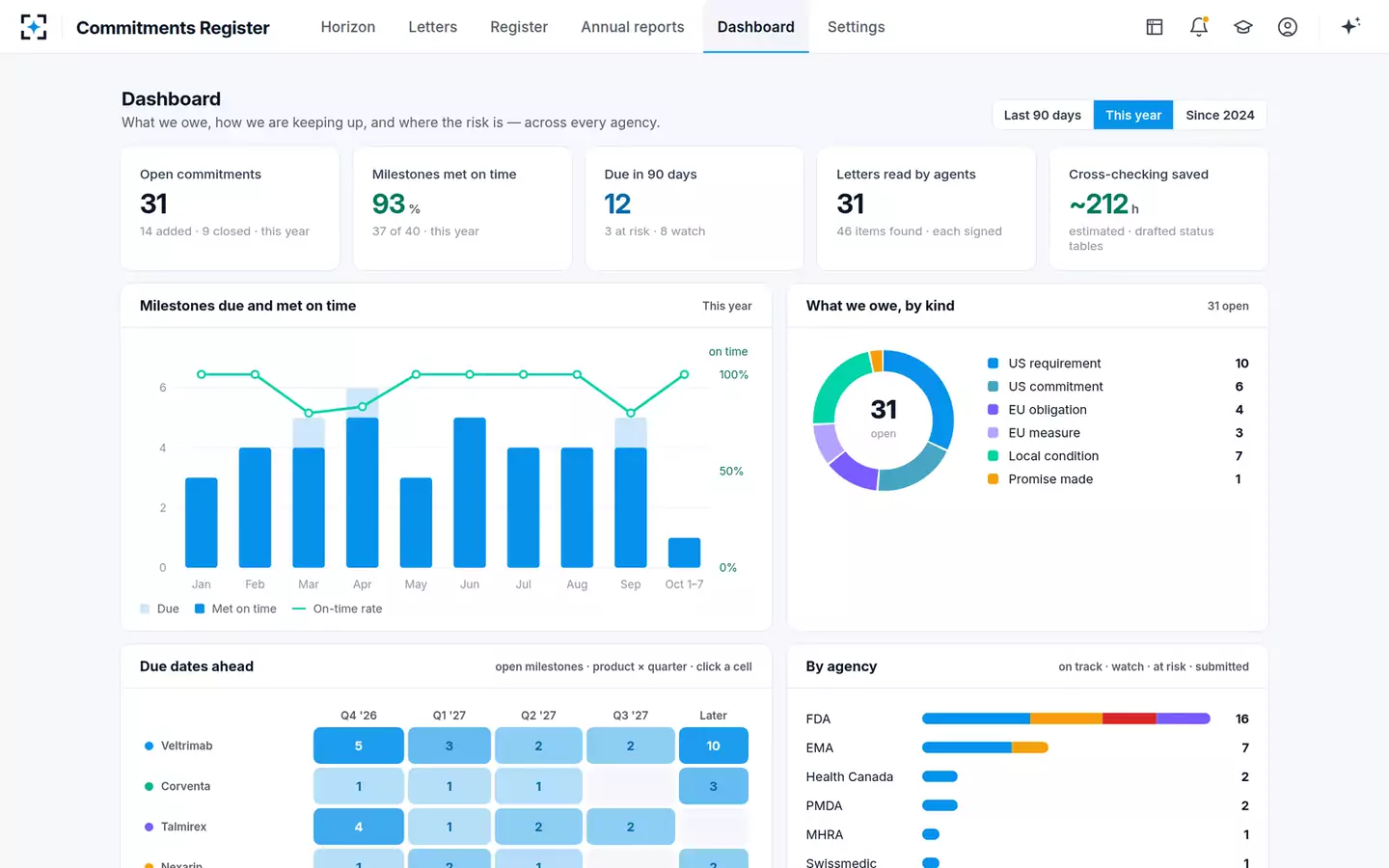Viewport: 1389px width, 868px height.
Task: Switch to the Letters tab
Action: pos(433,27)
